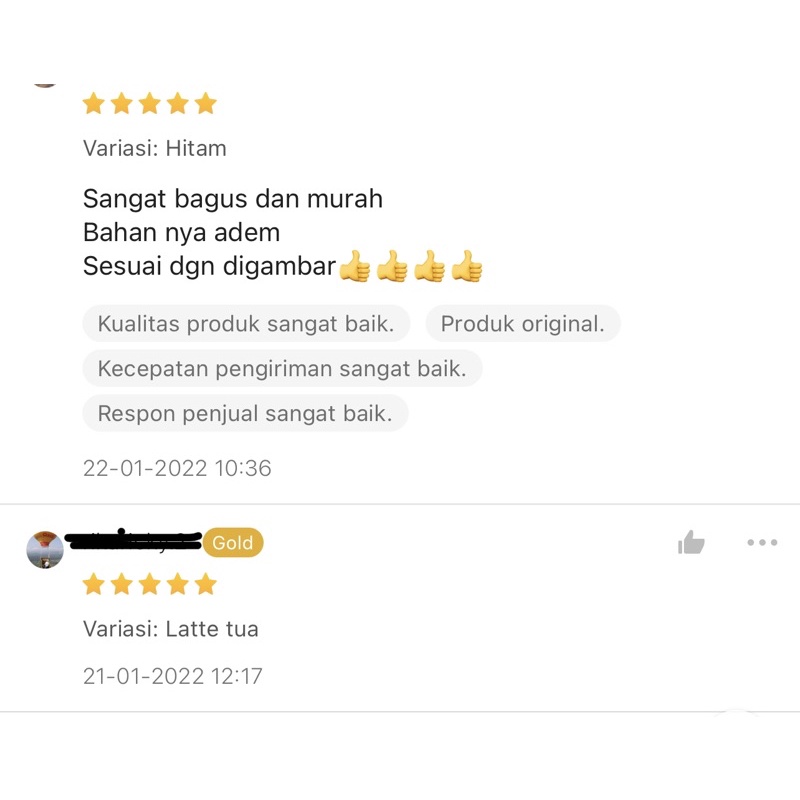Tap the reviewer's balloon profile avatar
Viewport: 800px width, 800px height.
click(45, 549)
